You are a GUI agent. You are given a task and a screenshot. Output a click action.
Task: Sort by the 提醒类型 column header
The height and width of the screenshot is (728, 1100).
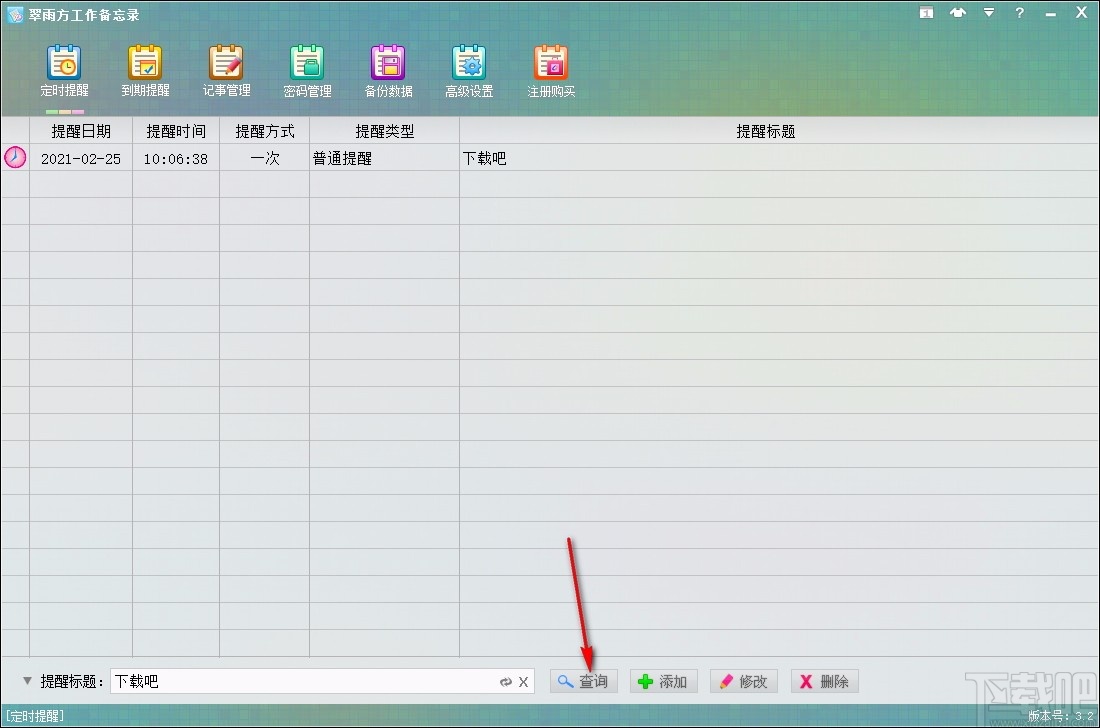click(384, 131)
